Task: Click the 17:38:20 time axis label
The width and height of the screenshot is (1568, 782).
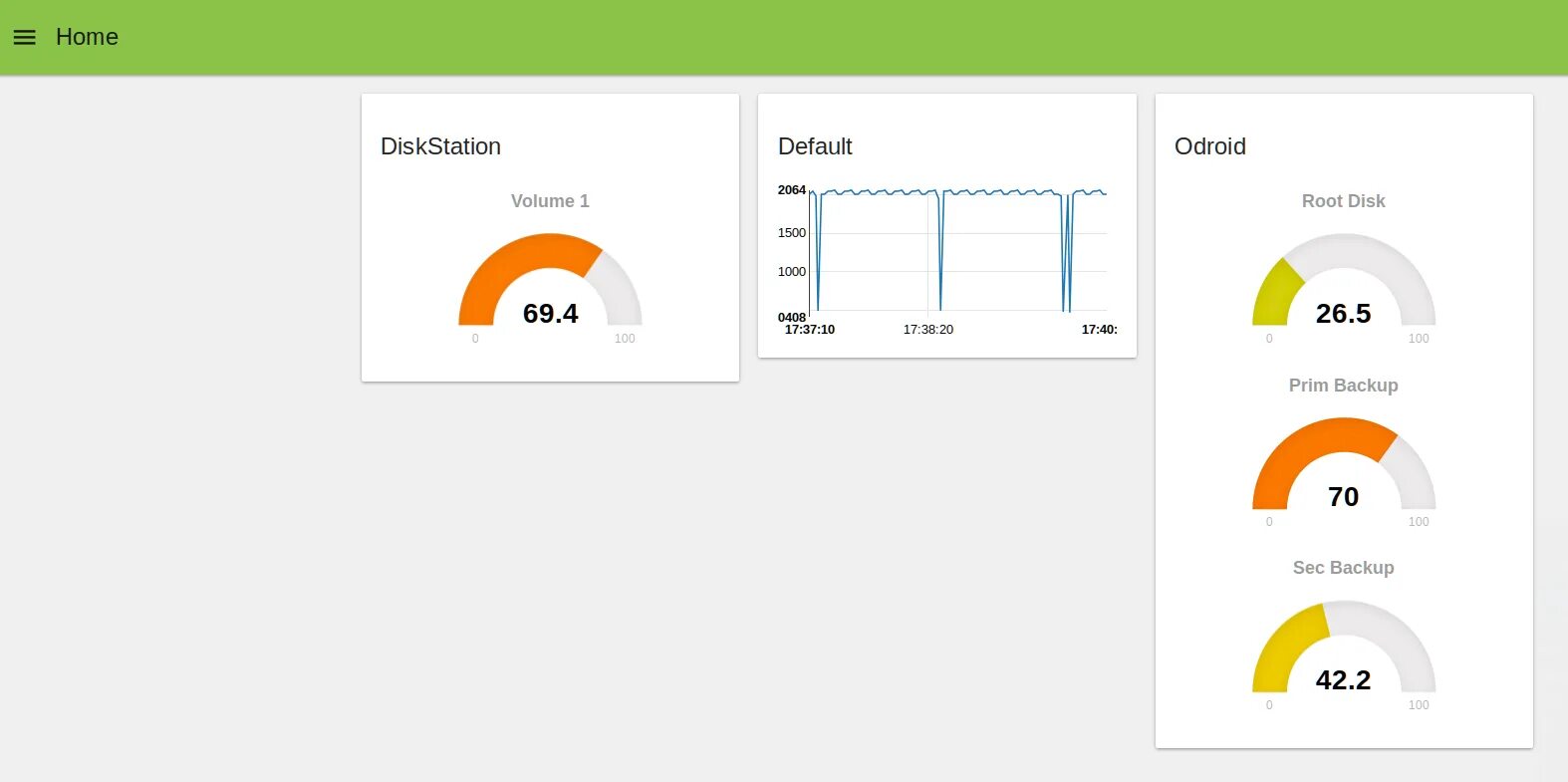Action: coord(928,330)
